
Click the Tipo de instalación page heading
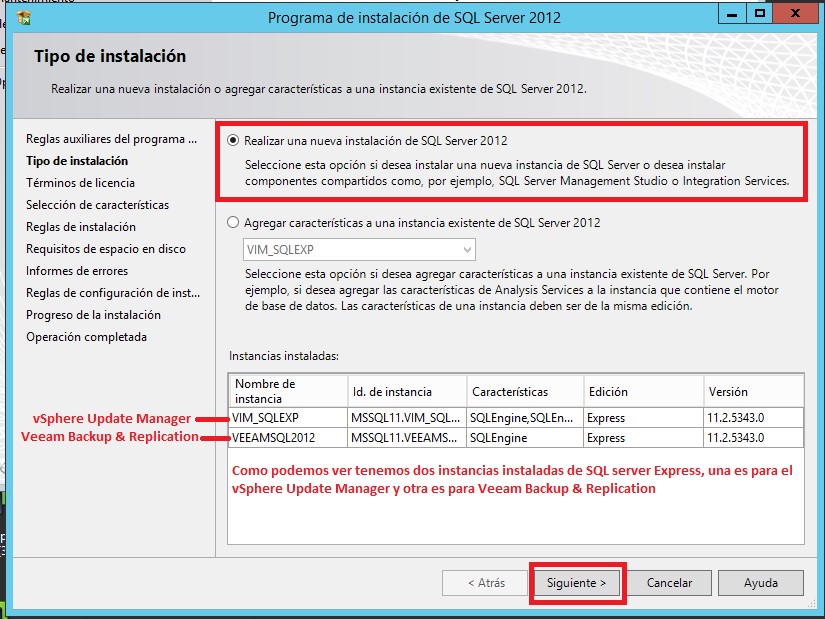110,56
